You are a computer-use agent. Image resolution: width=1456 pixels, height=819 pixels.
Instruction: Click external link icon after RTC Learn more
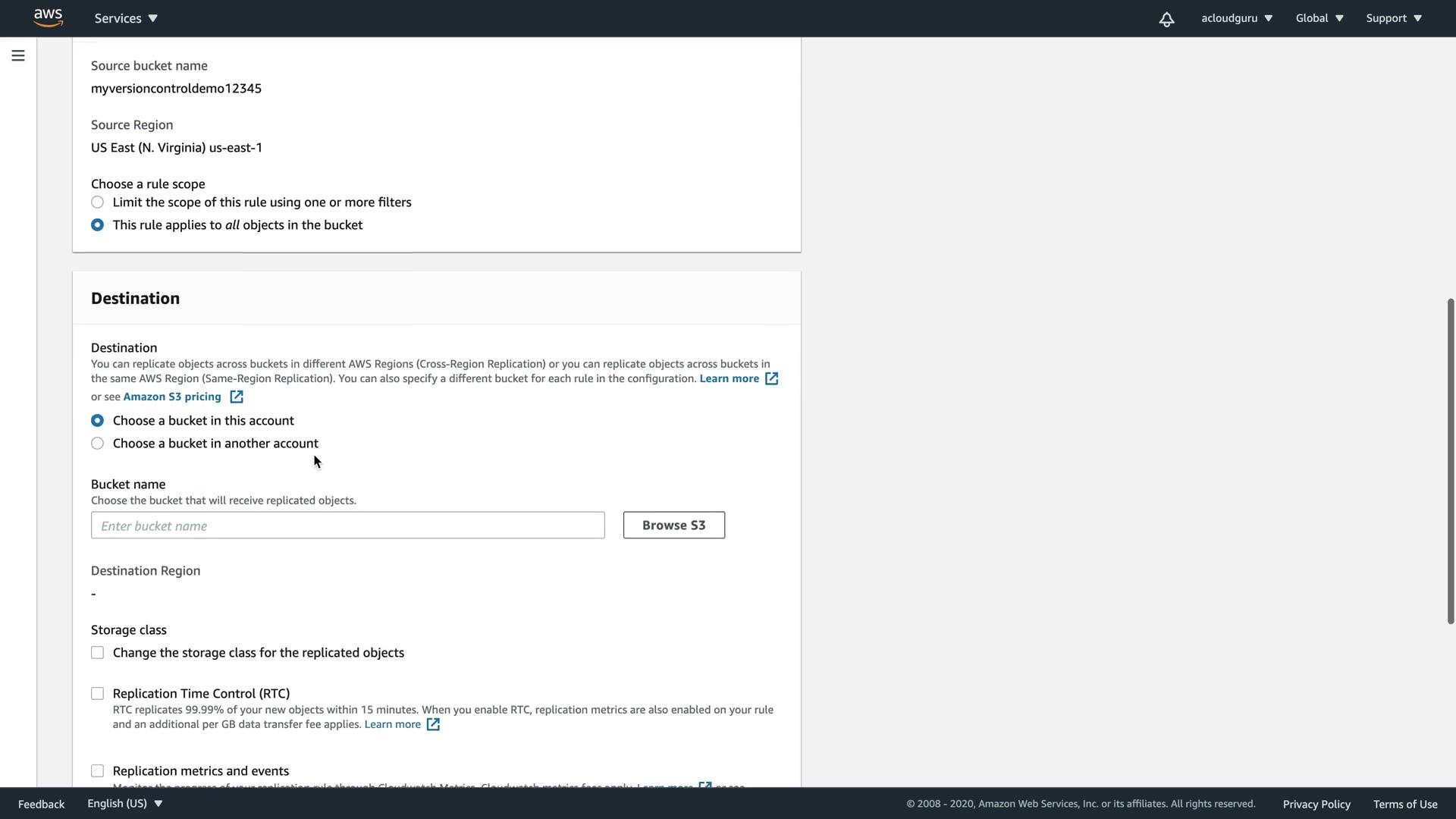point(433,724)
